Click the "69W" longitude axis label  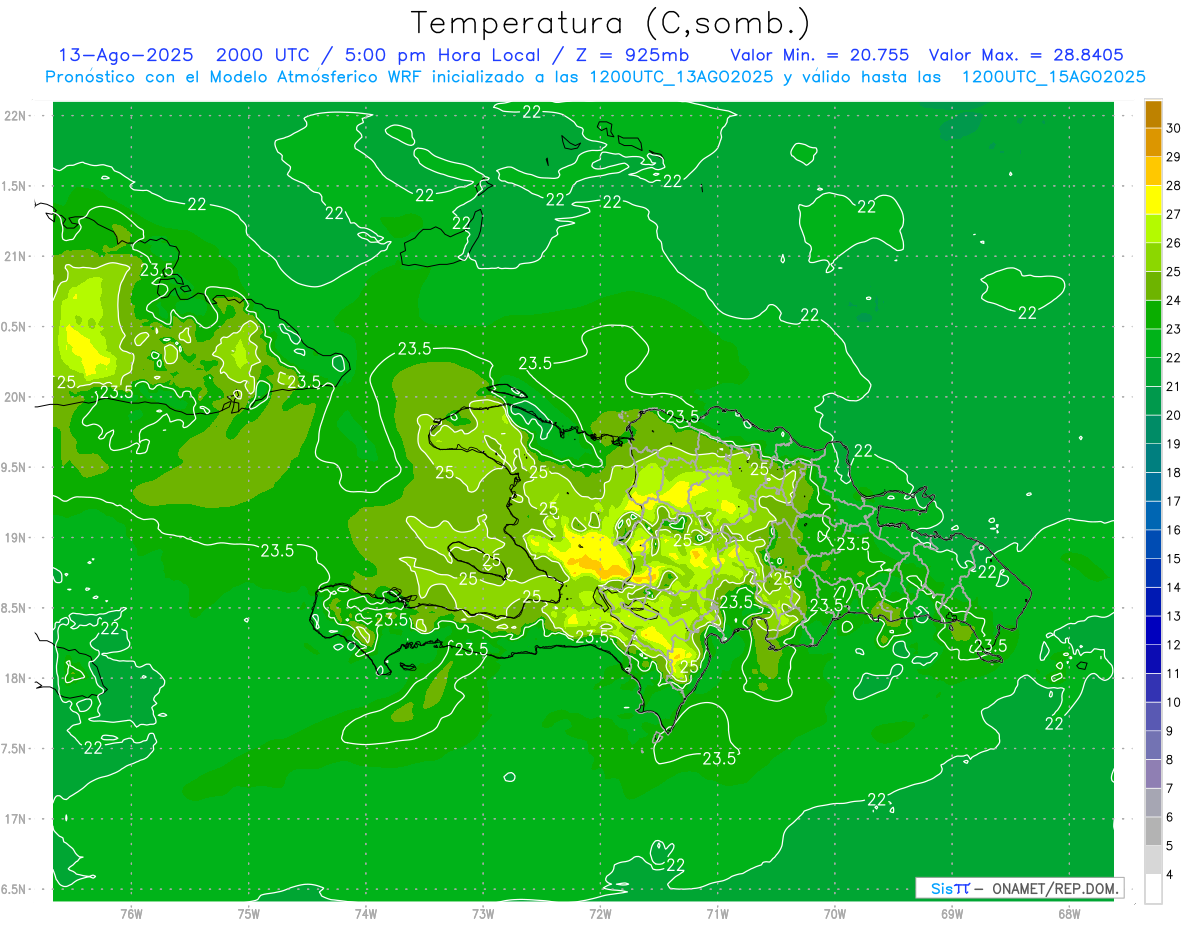pos(952,914)
